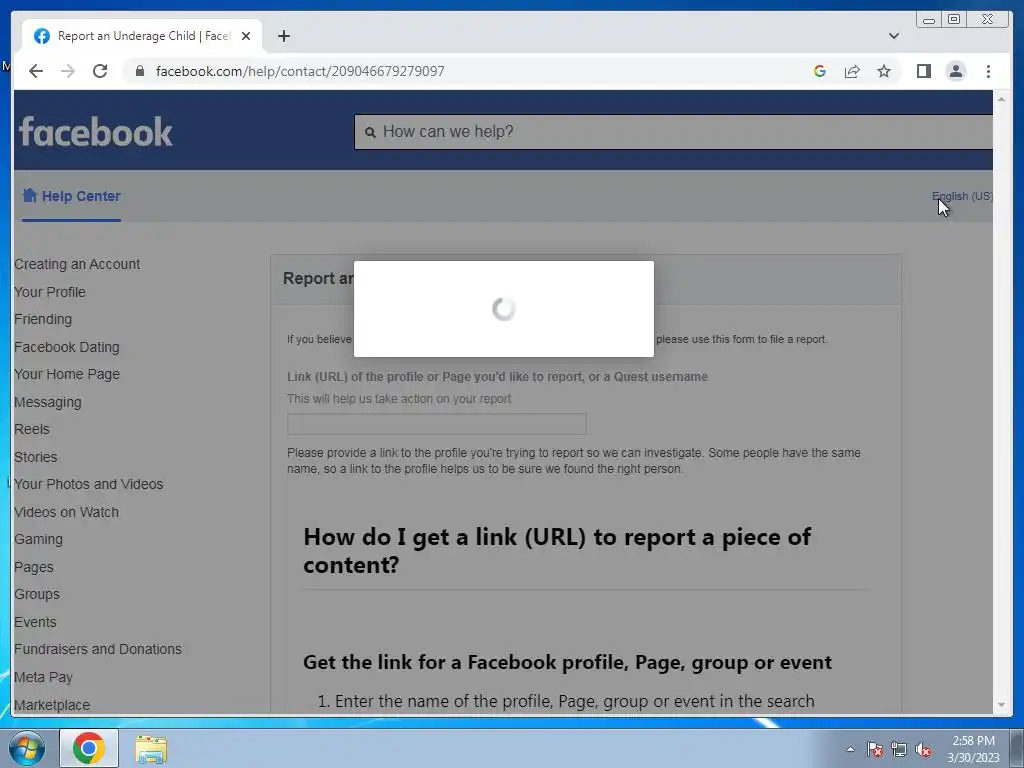Image resolution: width=1024 pixels, height=768 pixels.
Task: Click the search magnifier icon
Action: [x=370, y=133]
